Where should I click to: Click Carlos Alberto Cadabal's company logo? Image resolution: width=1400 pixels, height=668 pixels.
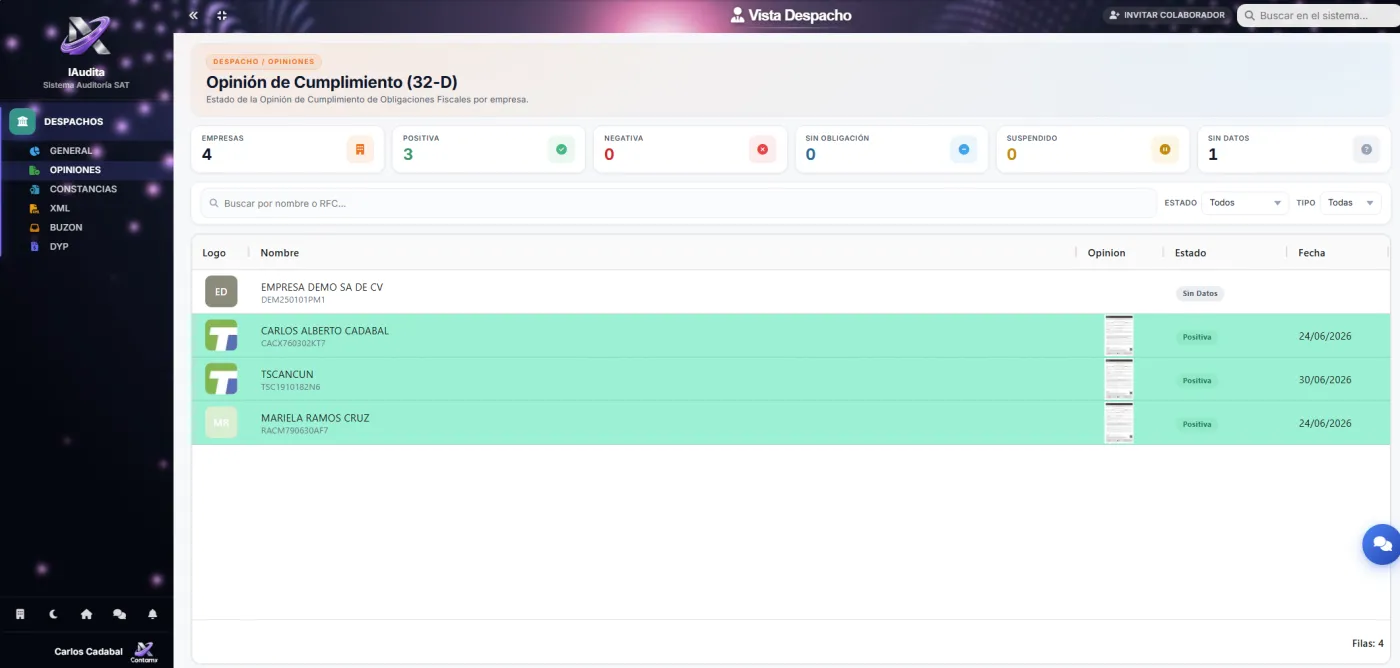[x=221, y=335]
